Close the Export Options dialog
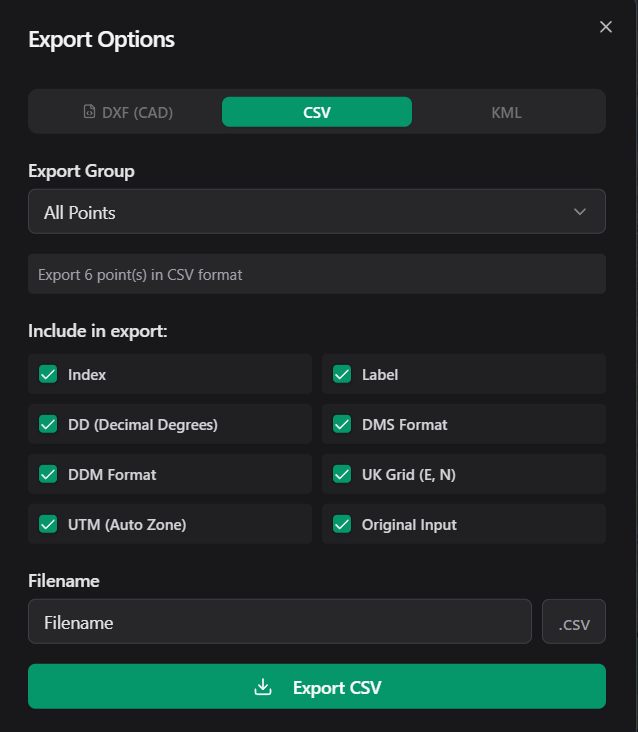This screenshot has width=638, height=732. (605, 27)
